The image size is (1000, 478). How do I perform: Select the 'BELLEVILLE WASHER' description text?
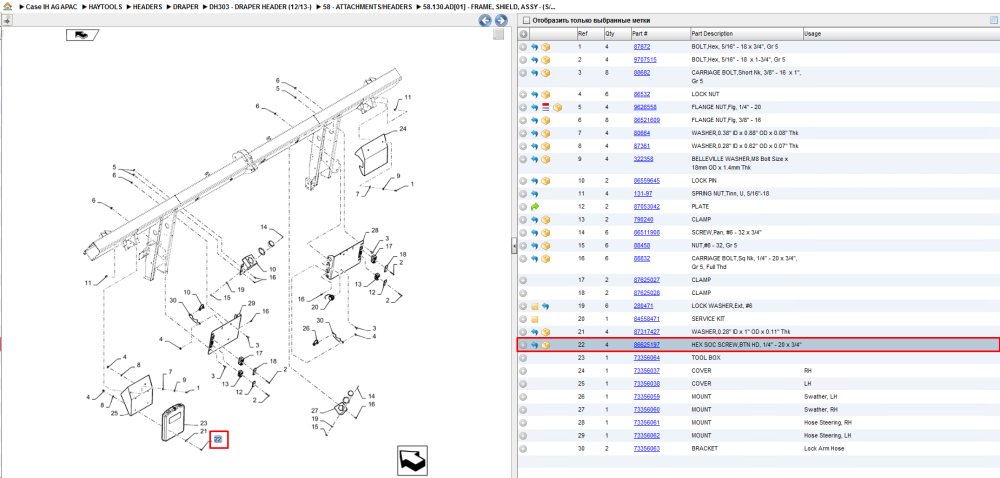pos(717,159)
